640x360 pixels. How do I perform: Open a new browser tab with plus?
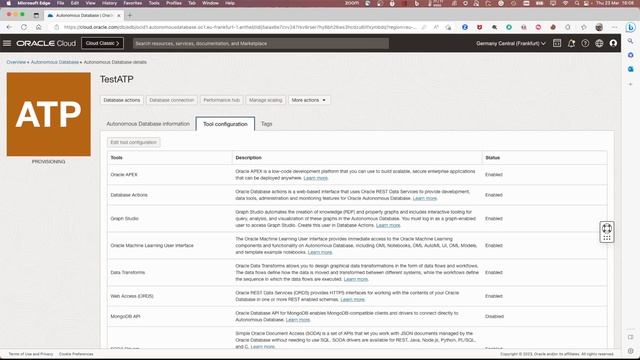(x=130, y=16)
